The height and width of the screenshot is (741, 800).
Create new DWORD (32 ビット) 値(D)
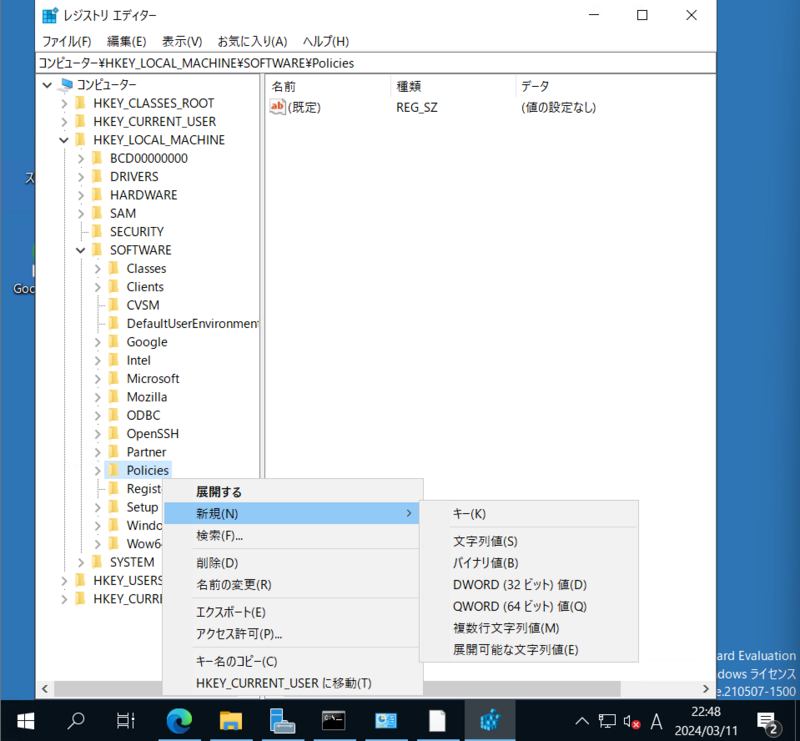529,585
